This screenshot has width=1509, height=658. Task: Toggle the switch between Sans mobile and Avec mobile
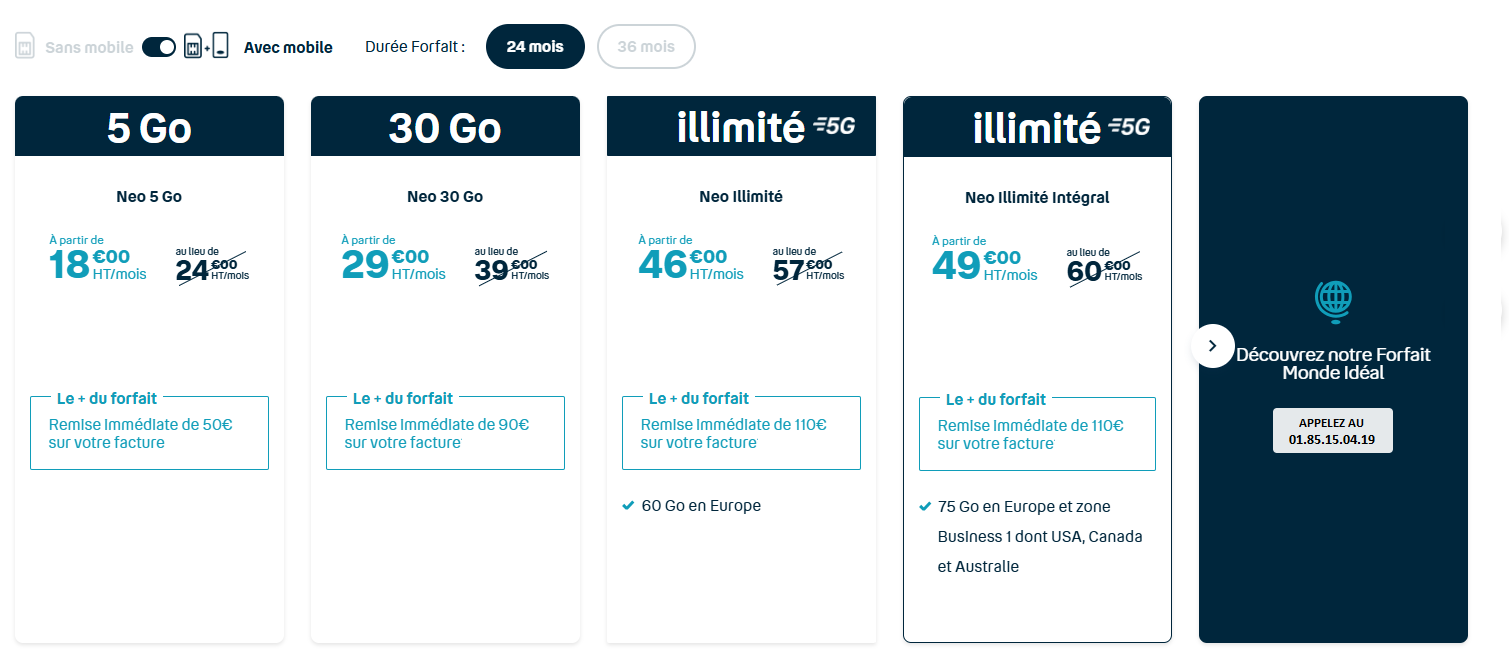tap(158, 45)
